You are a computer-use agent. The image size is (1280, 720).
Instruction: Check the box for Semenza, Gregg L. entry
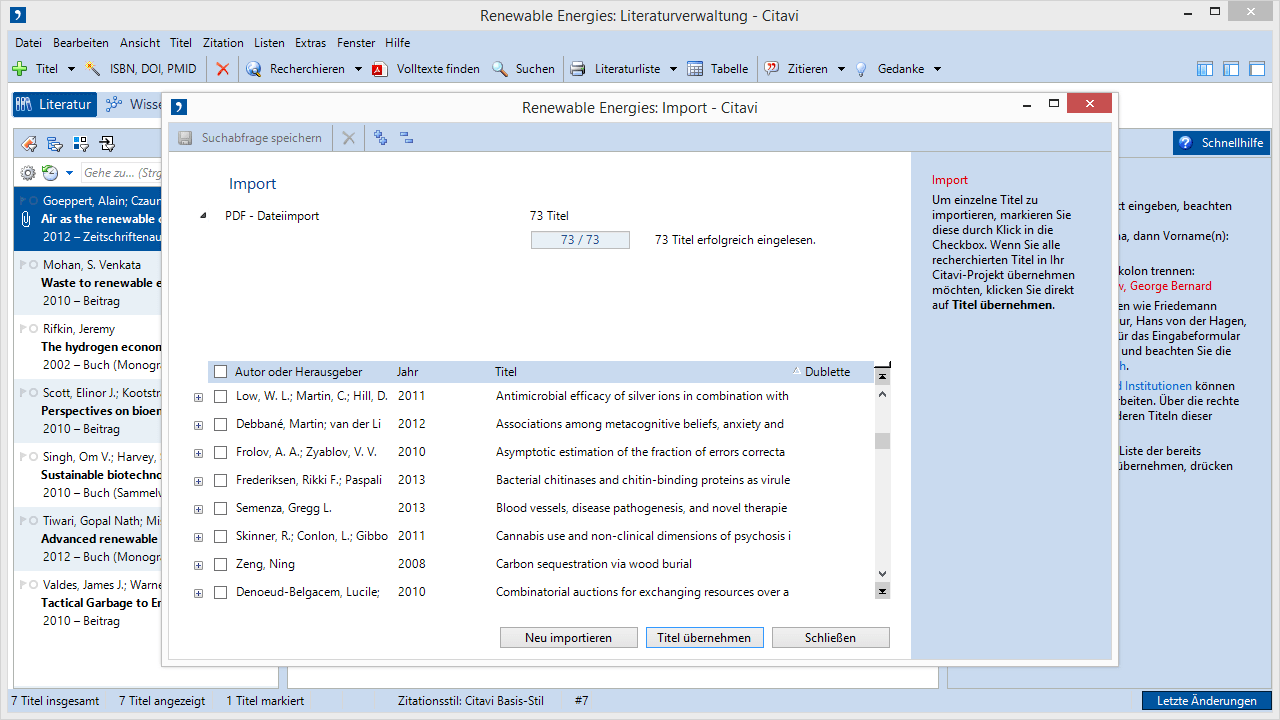tap(221, 509)
